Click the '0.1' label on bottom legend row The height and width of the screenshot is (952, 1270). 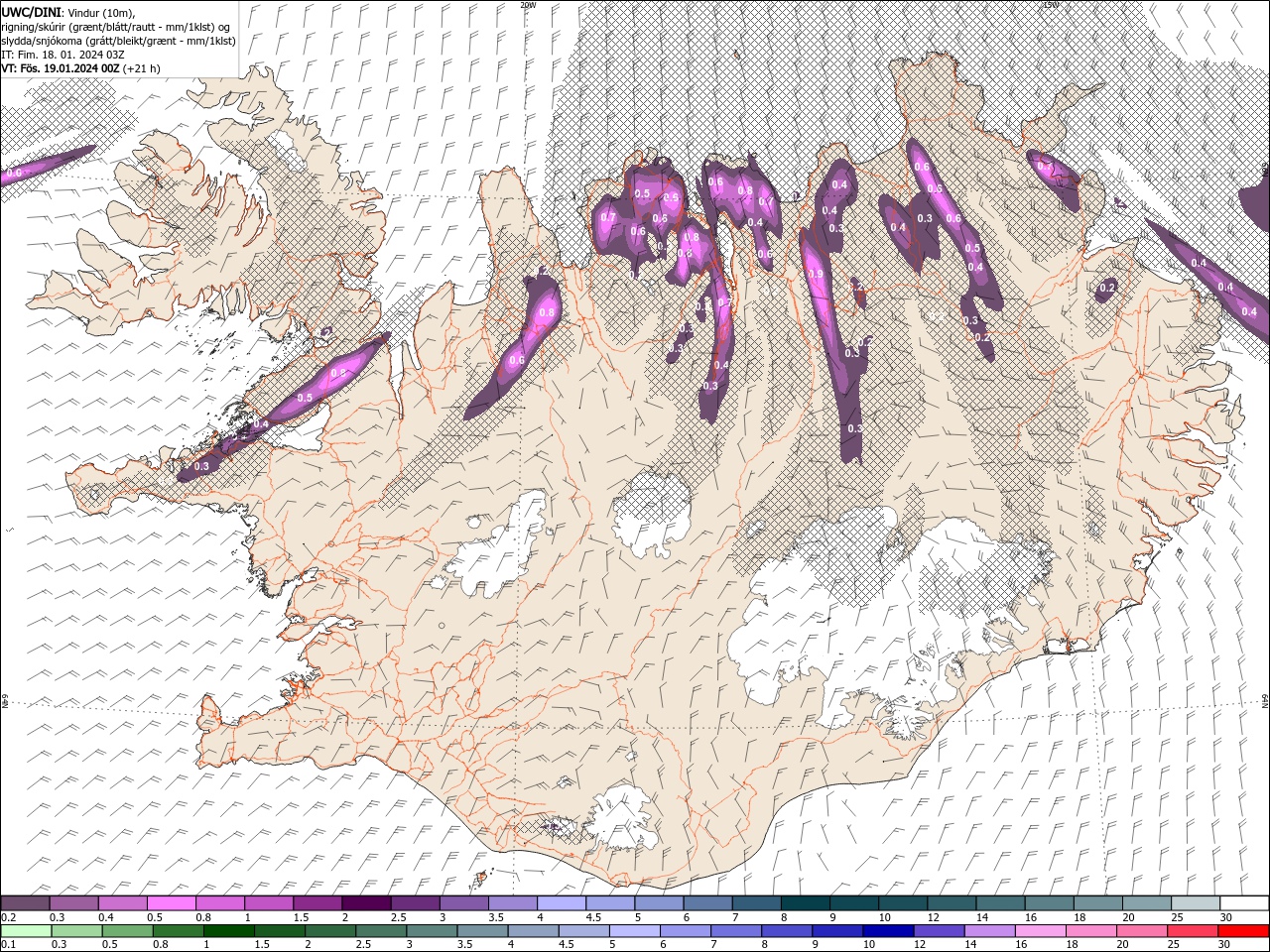[x=8, y=945]
